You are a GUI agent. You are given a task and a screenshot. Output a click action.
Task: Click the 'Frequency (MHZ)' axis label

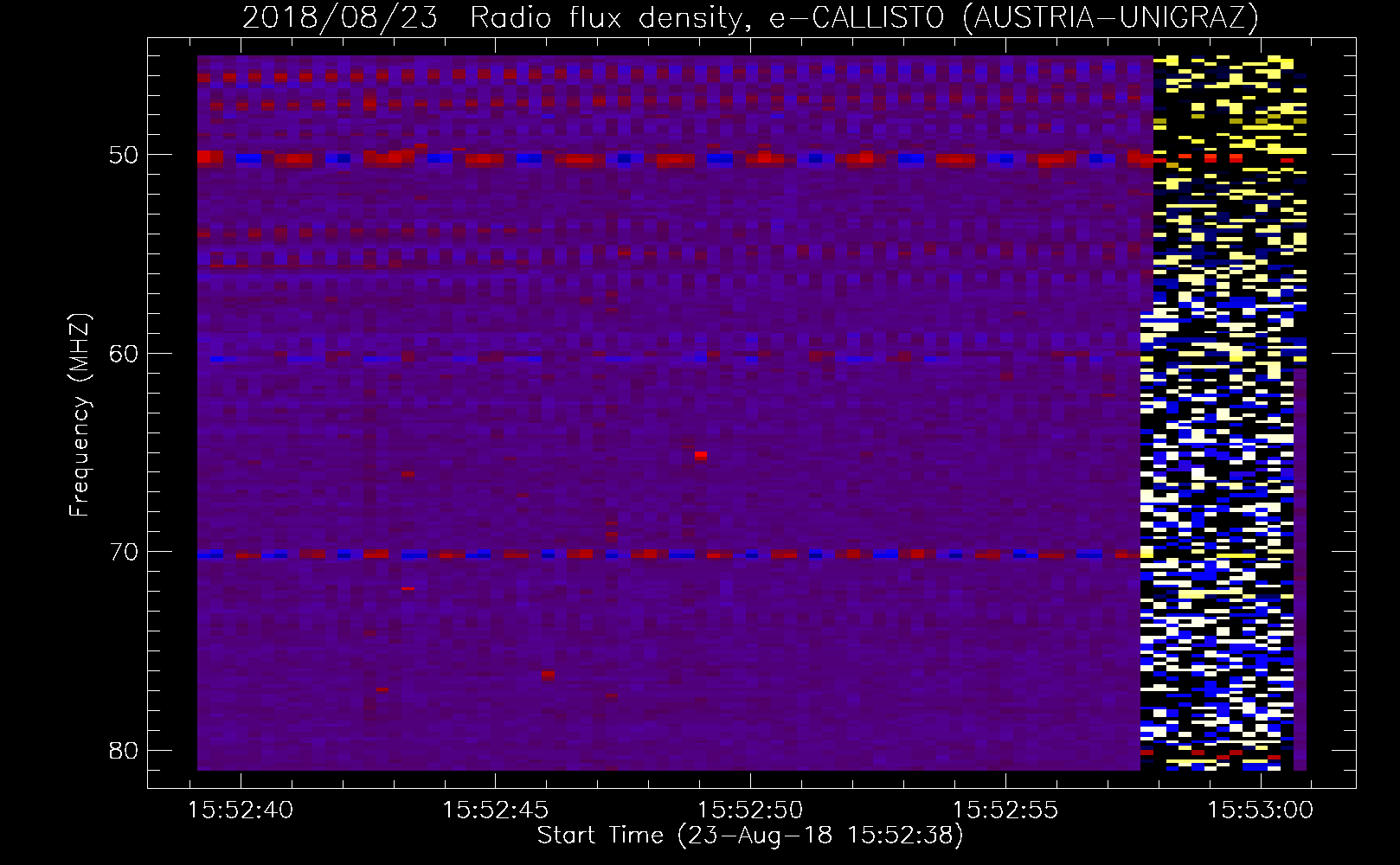tap(80, 415)
